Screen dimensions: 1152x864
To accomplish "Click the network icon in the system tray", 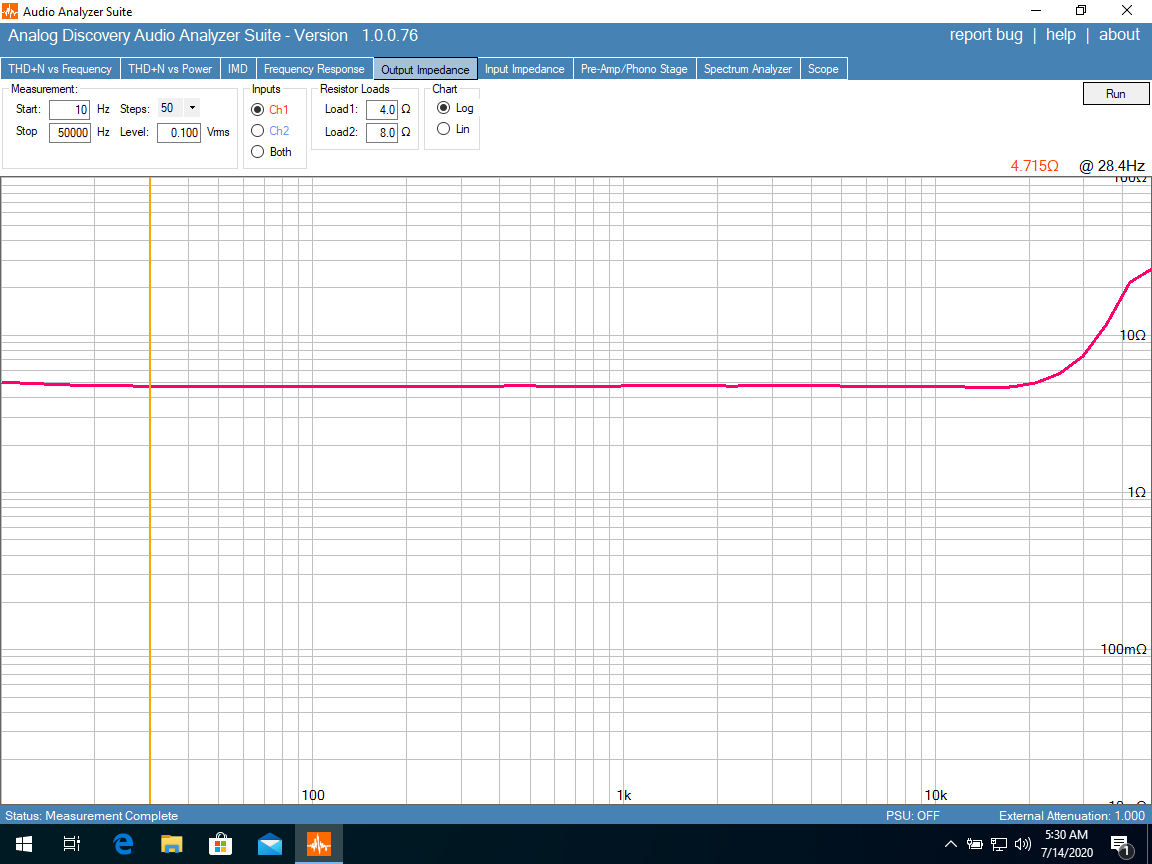I will (998, 844).
